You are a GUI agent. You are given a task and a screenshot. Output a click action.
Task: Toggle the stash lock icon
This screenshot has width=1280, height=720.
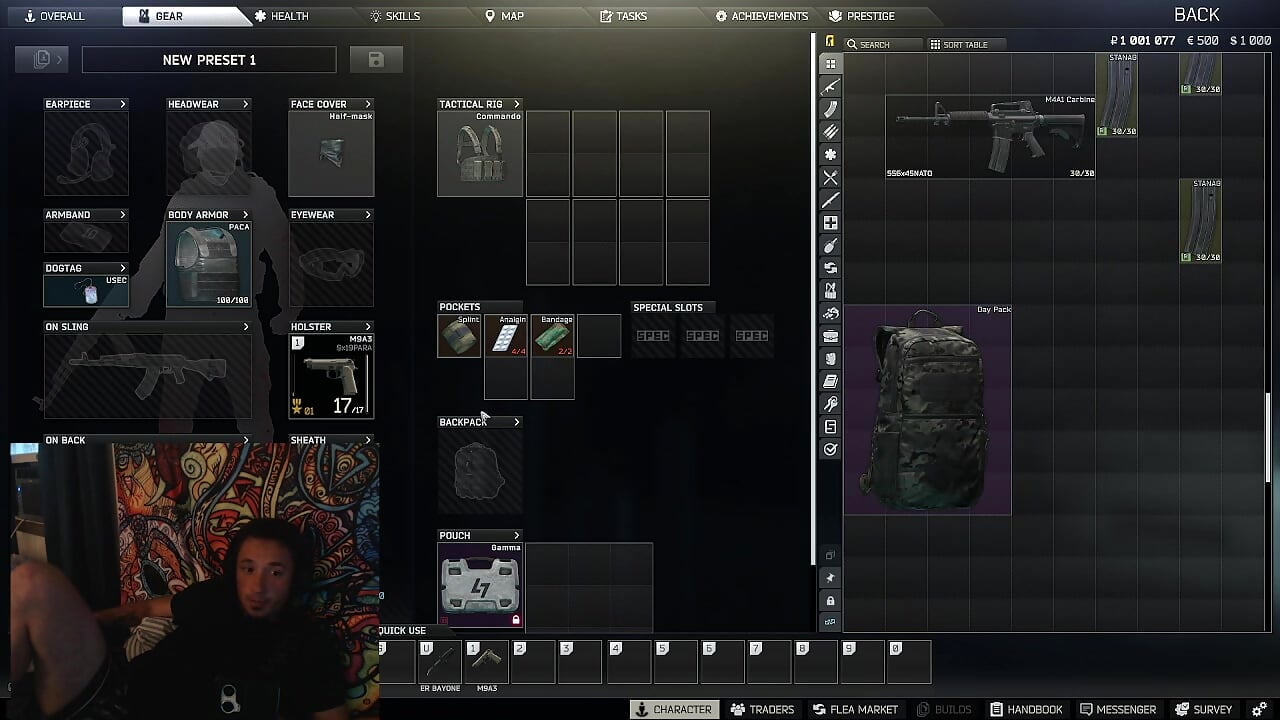(x=830, y=601)
